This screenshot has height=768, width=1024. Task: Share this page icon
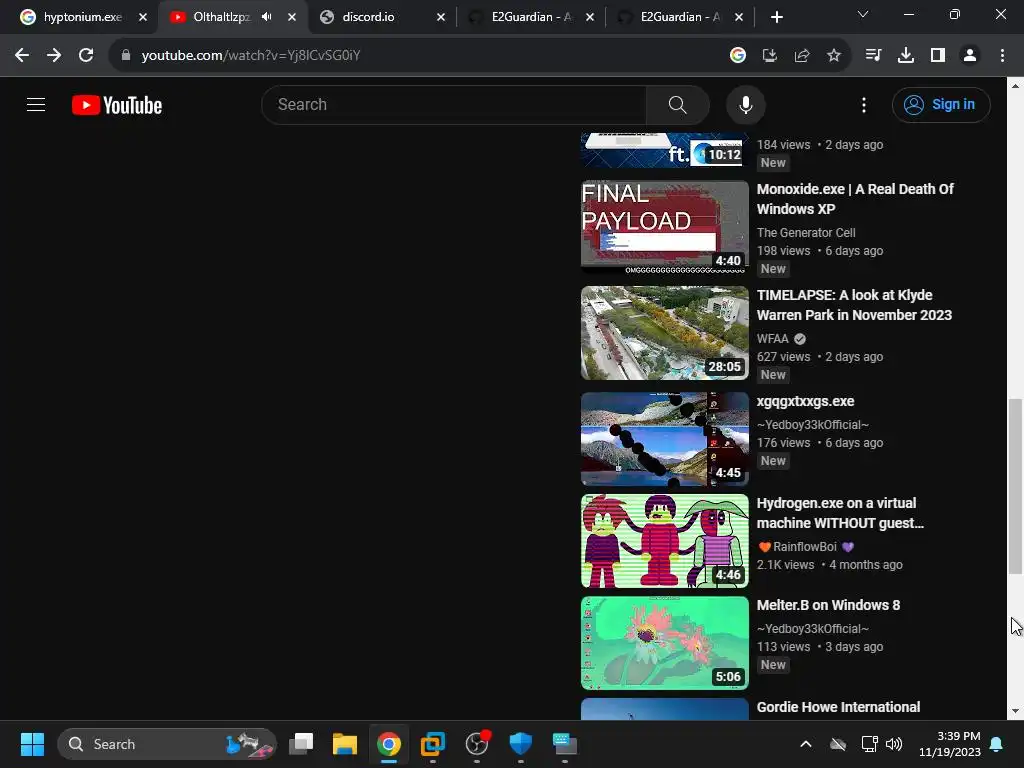point(802,56)
